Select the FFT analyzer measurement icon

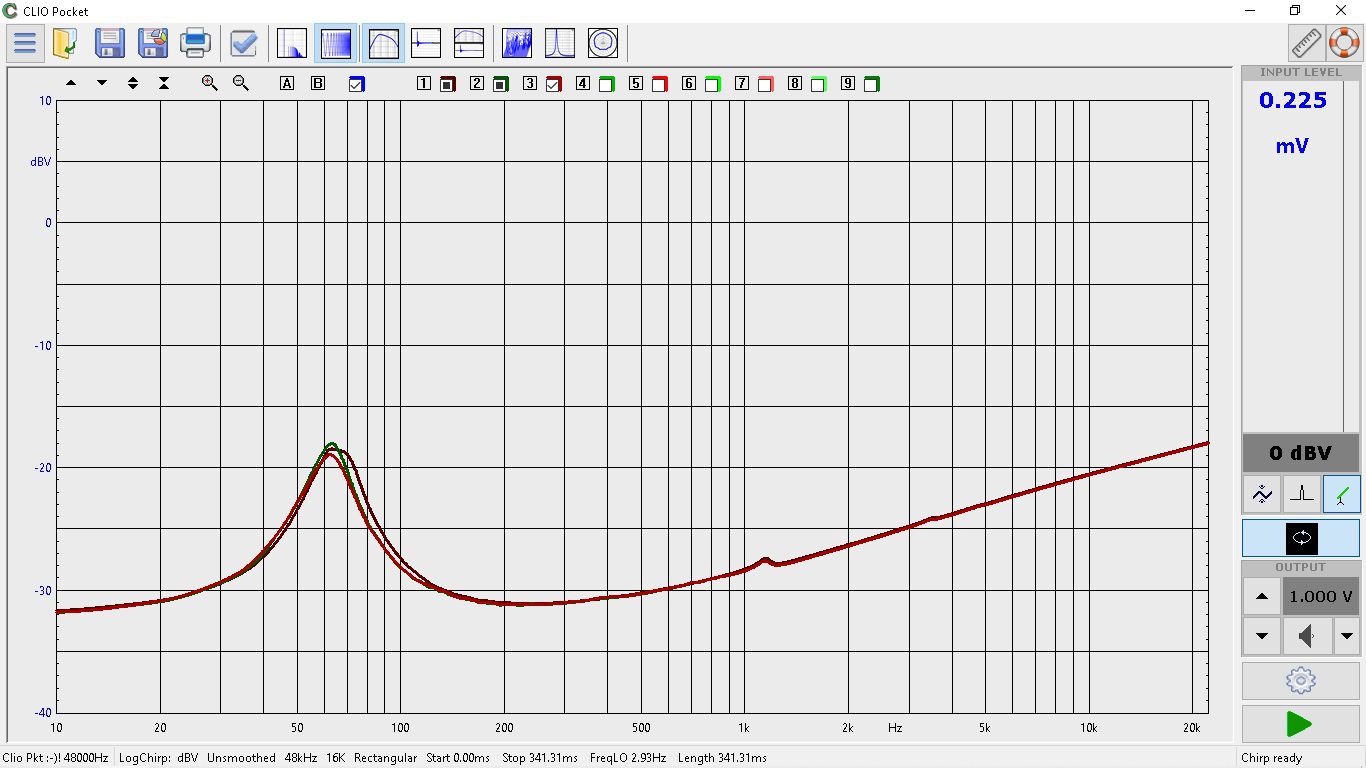[x=291, y=43]
